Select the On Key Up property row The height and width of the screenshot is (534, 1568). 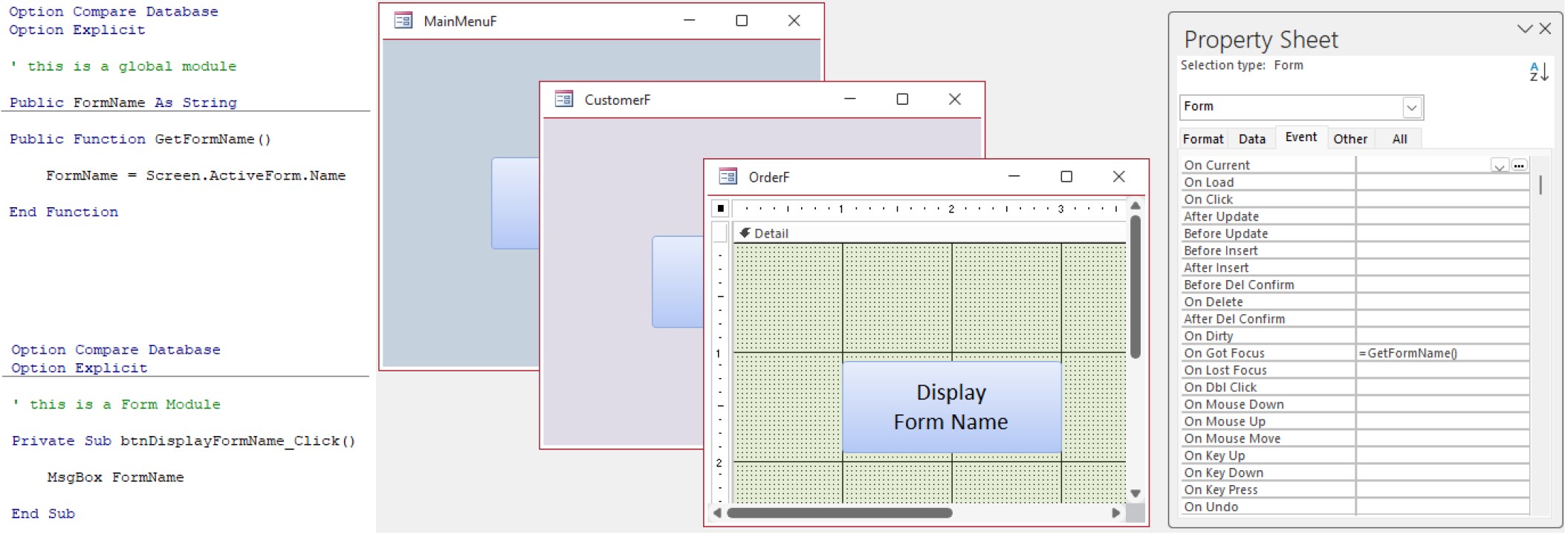[1355, 455]
